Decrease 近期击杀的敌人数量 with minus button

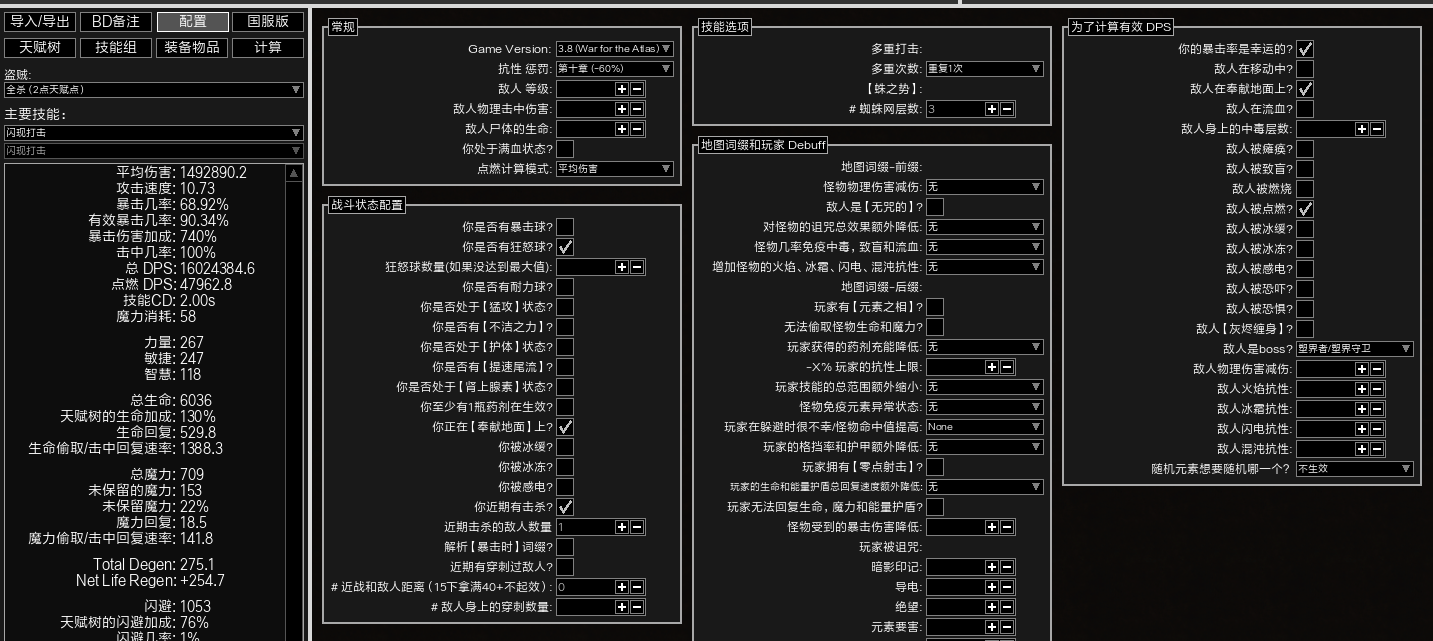637,527
